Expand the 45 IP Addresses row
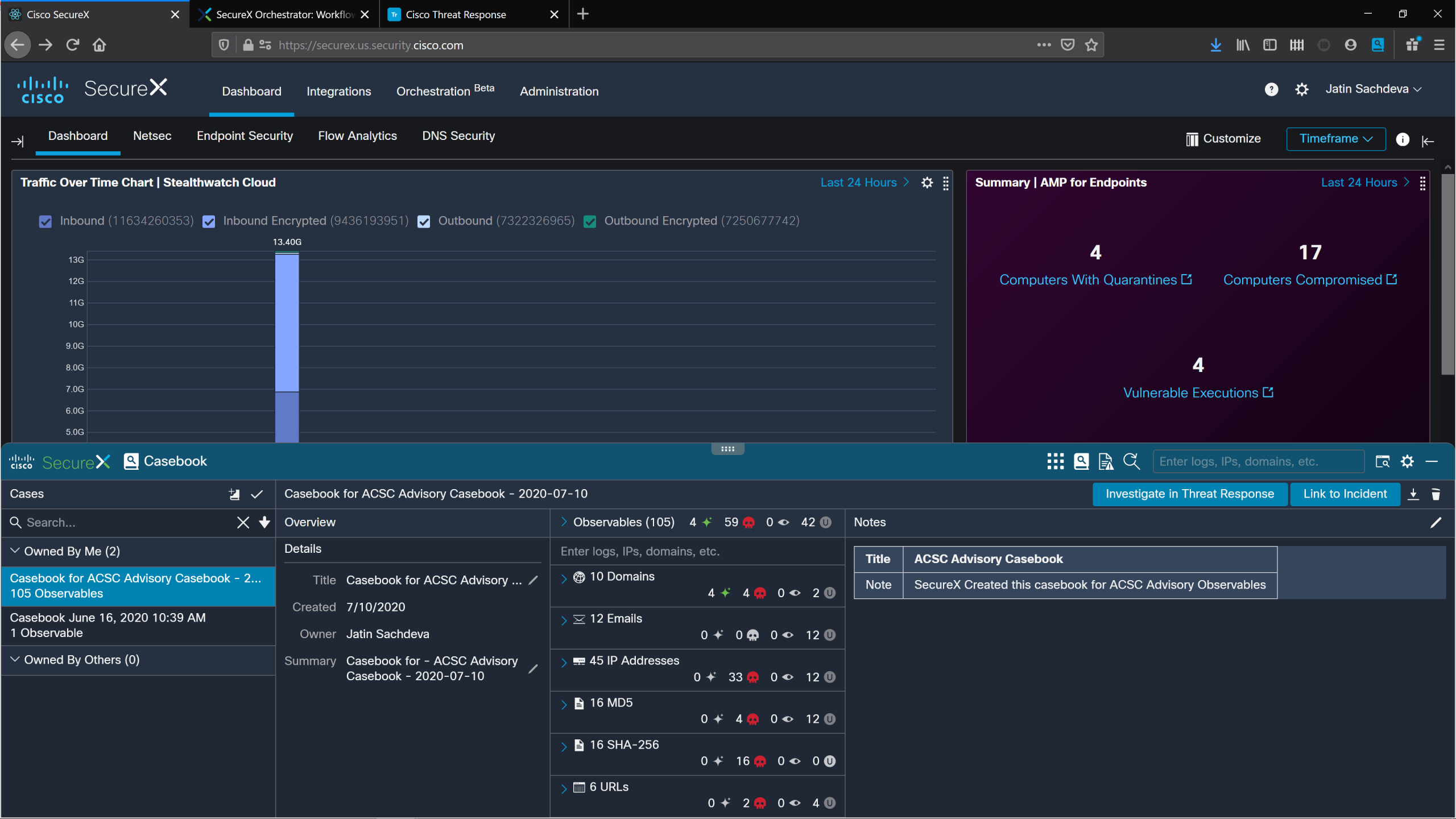This screenshot has height=819, width=1456. (564, 663)
